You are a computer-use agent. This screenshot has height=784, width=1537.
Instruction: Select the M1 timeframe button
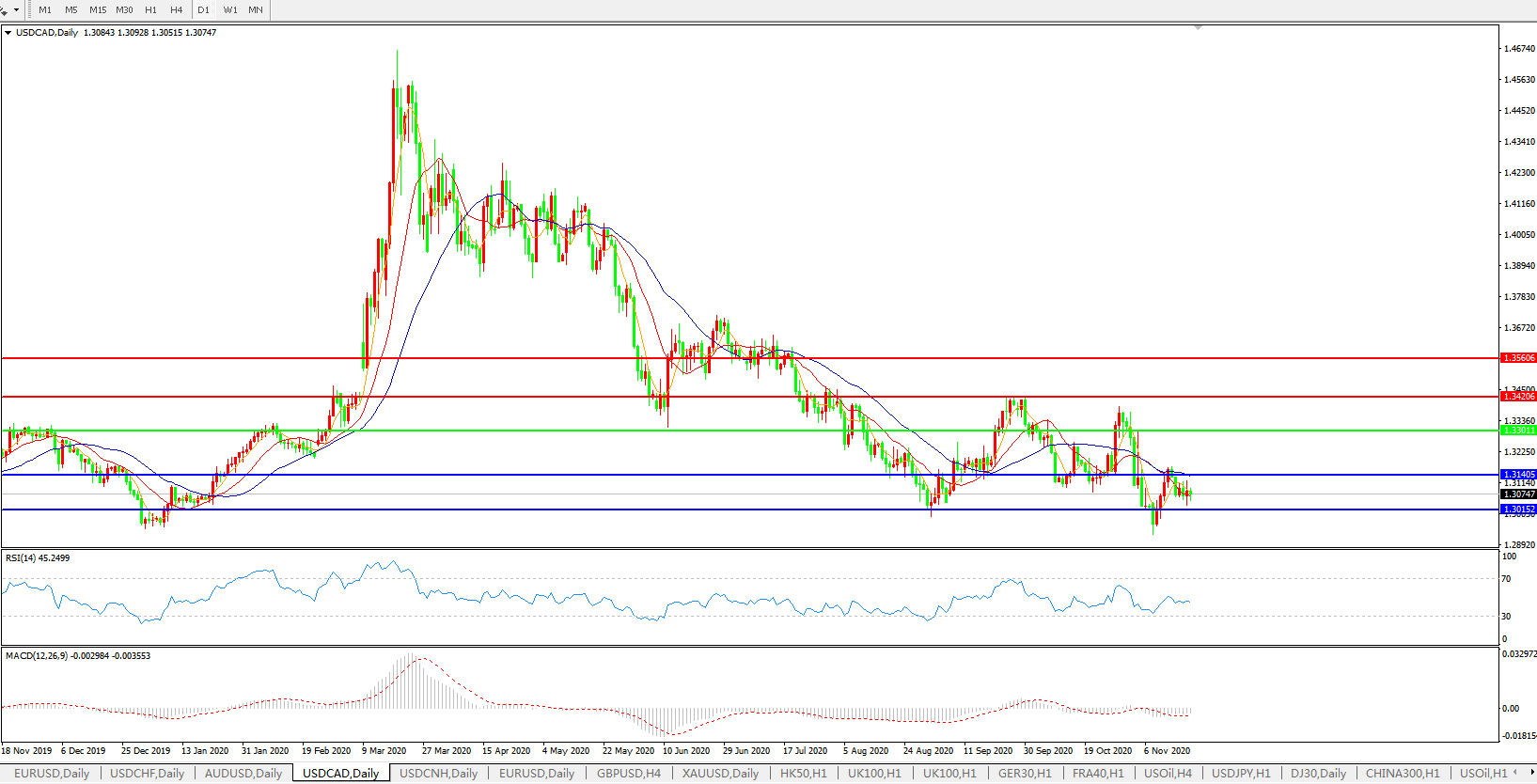click(x=45, y=9)
